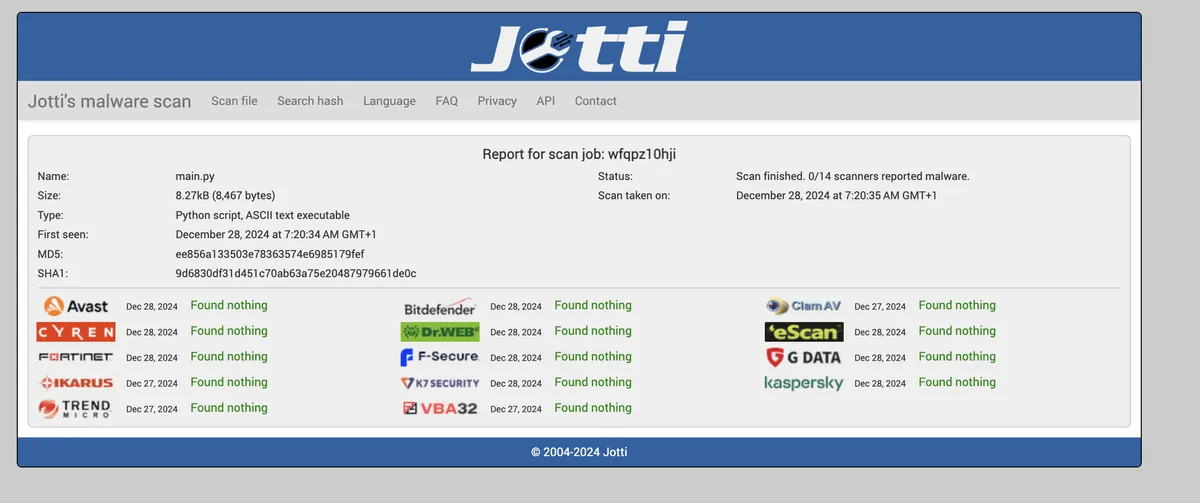
Task: Click the file name main.py
Action: click(195, 176)
